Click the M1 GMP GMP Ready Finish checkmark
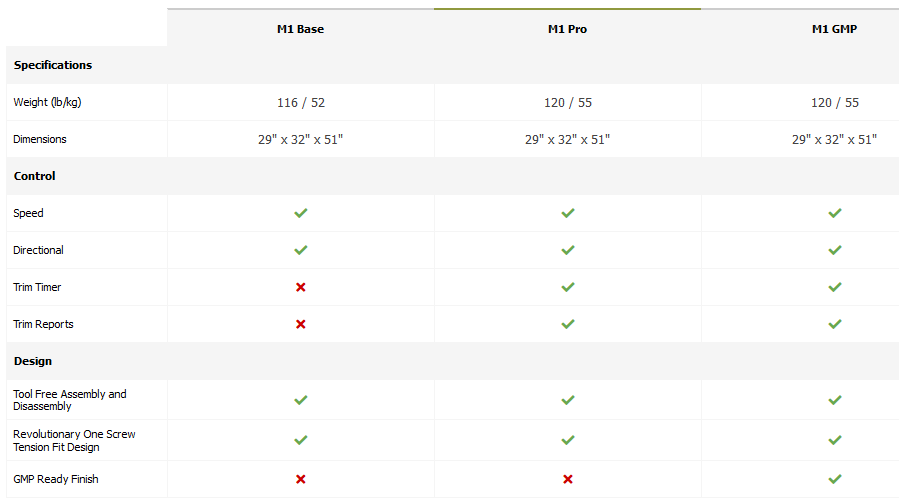The width and height of the screenshot is (899, 499). pyautogui.click(x=835, y=479)
